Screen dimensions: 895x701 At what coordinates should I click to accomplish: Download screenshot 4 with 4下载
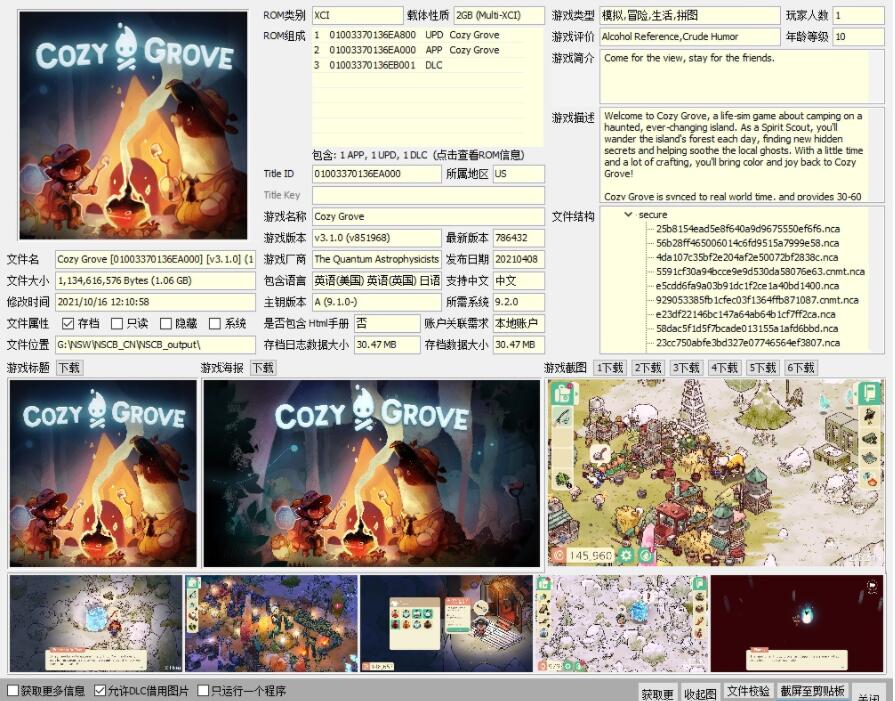[724, 368]
